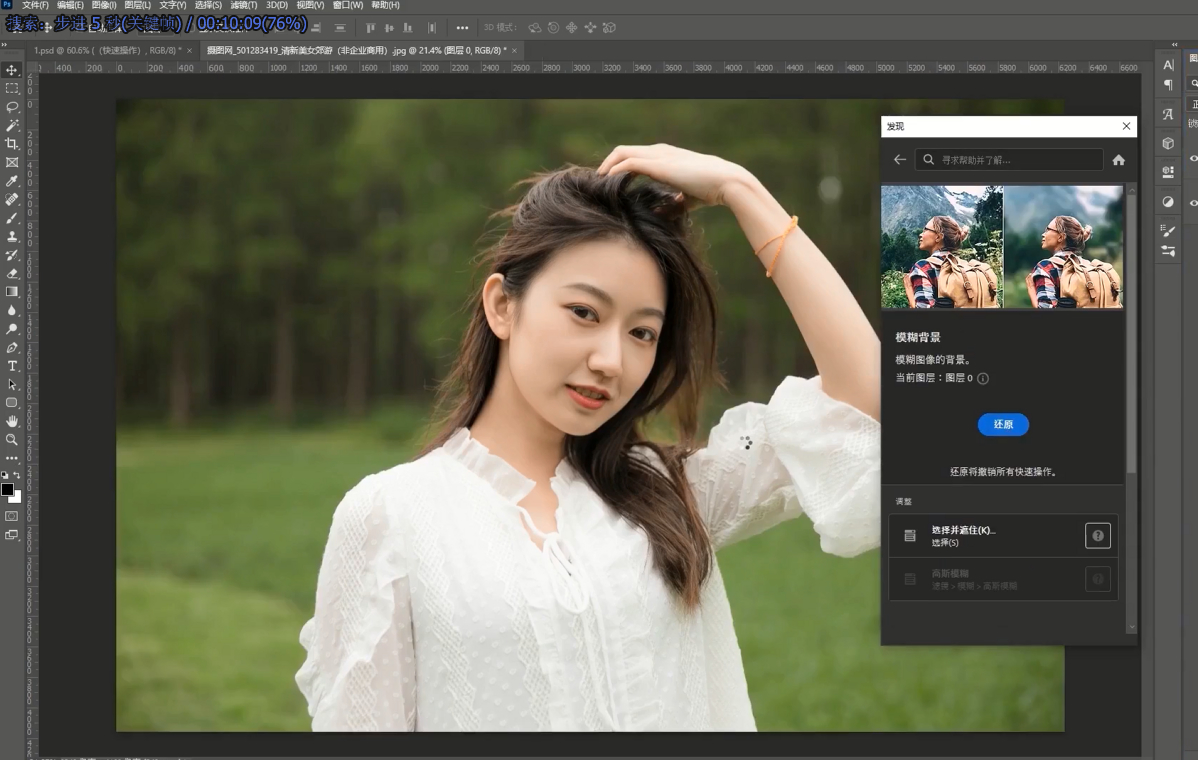Select the Zoom tool
Image resolution: width=1198 pixels, height=760 pixels.
[11, 440]
